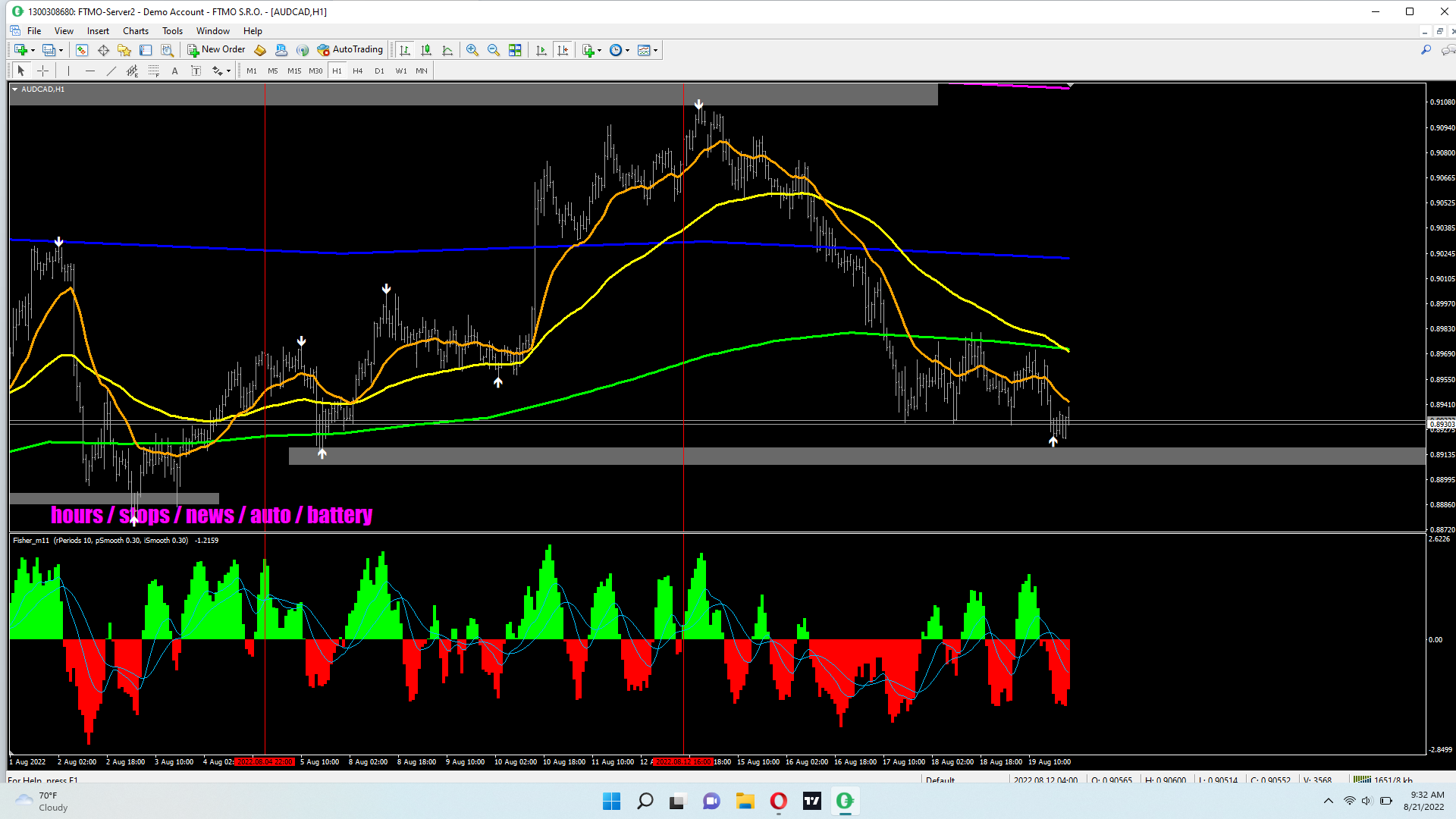The height and width of the screenshot is (819, 1456).
Task: Toggle the Auto Scroll chart button
Action: [541, 50]
